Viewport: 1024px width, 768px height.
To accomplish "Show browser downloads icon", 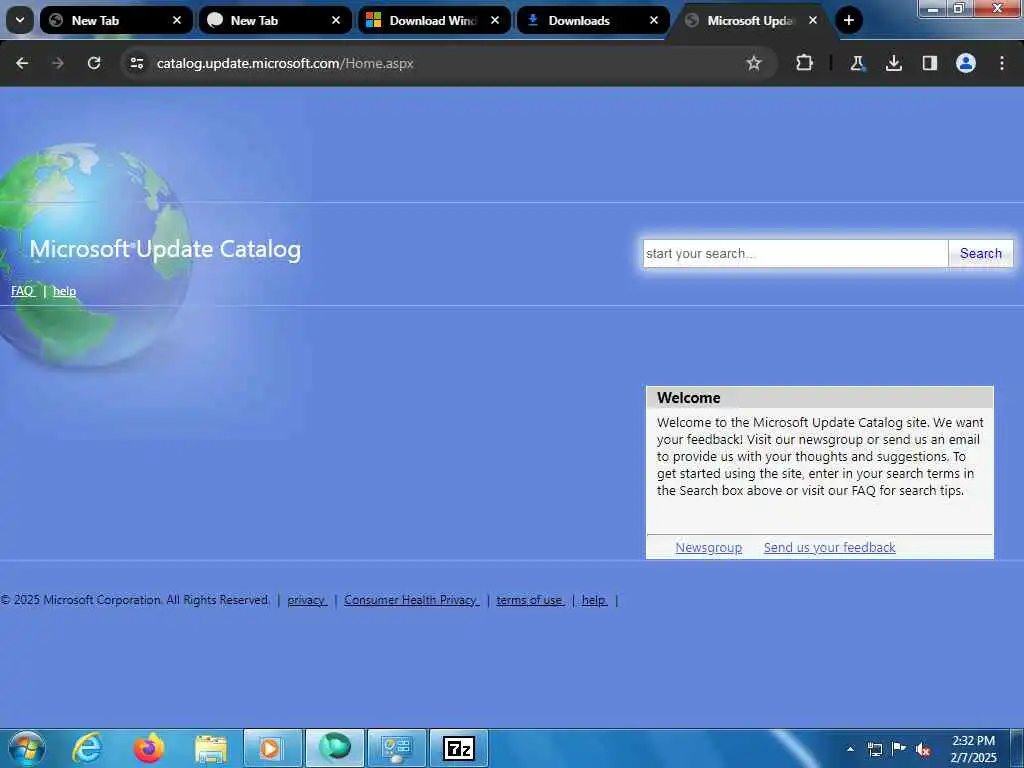I will [x=894, y=63].
